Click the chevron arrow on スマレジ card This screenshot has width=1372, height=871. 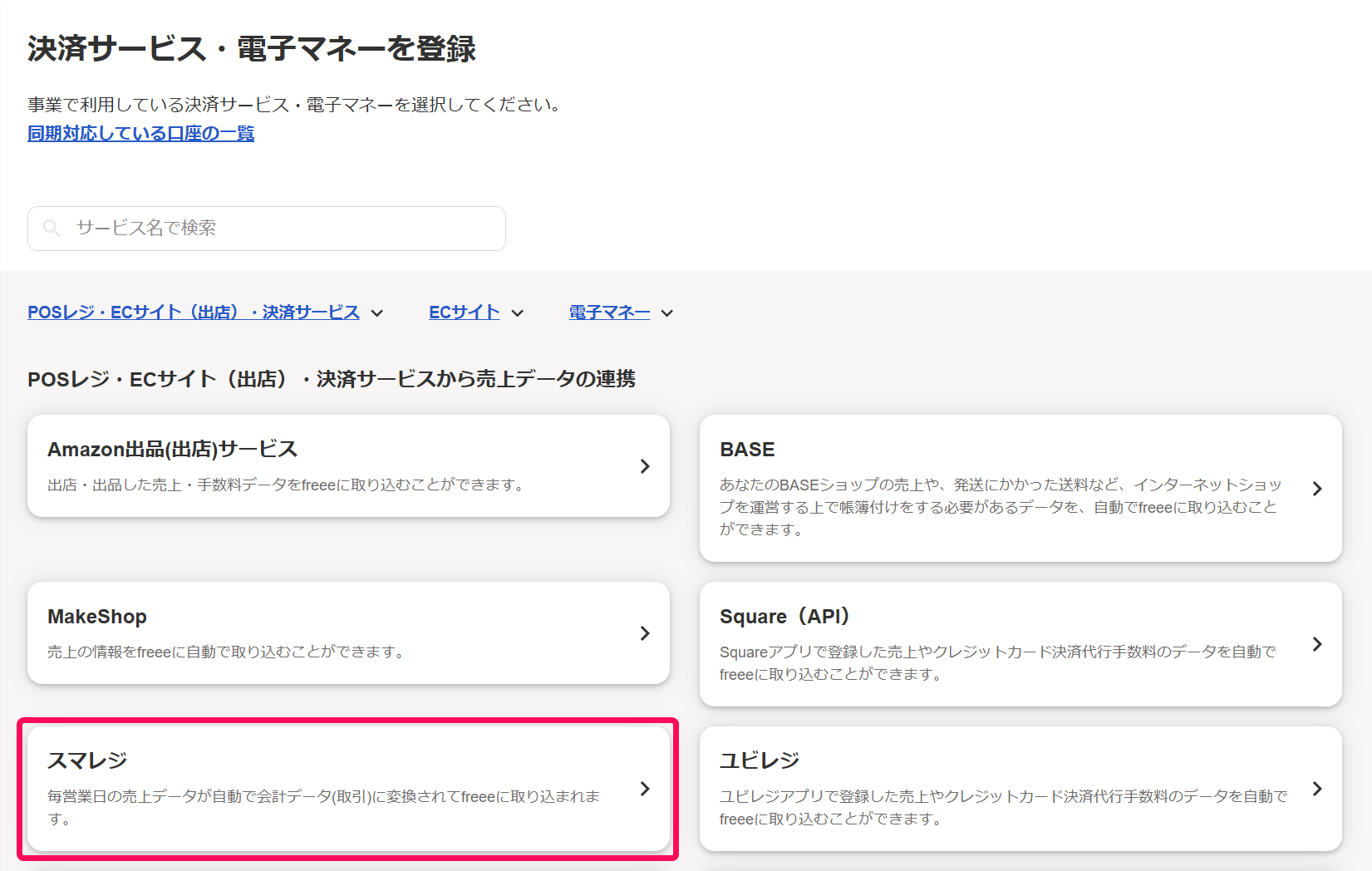tap(645, 789)
